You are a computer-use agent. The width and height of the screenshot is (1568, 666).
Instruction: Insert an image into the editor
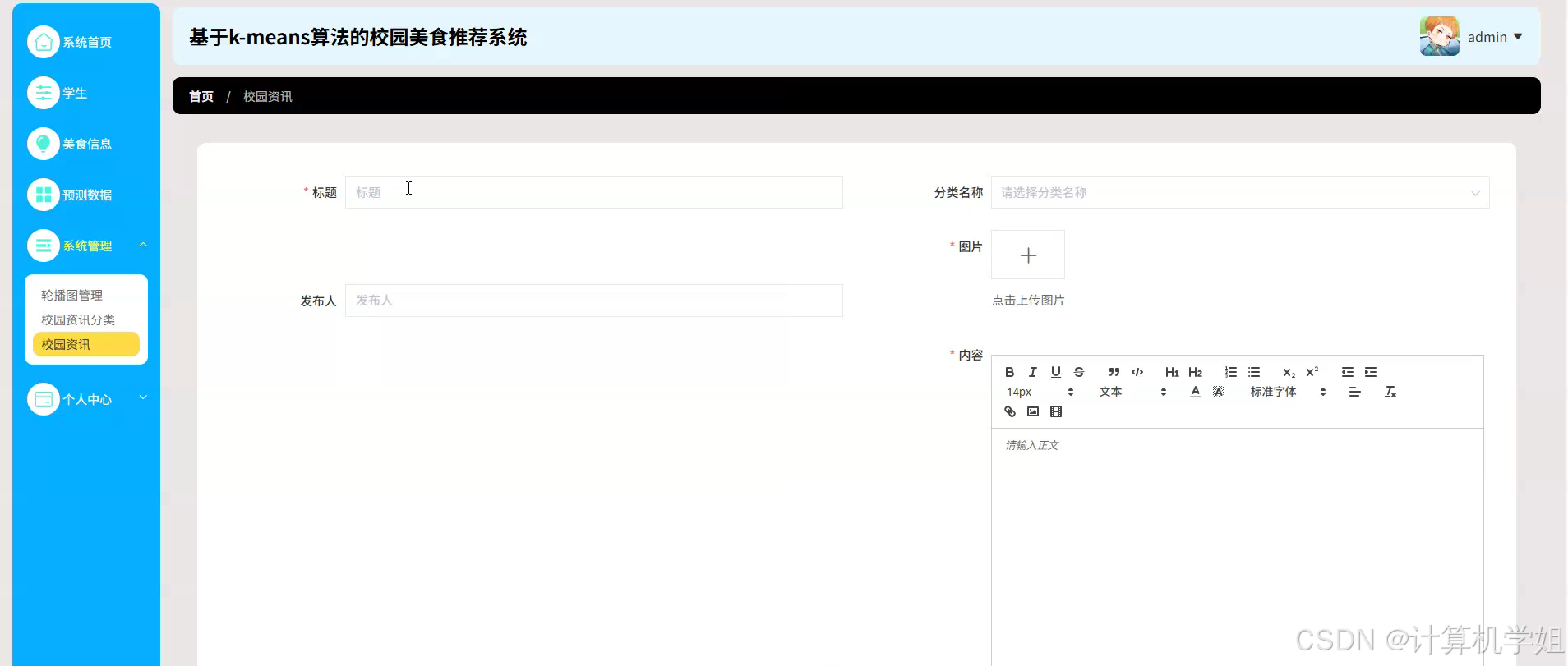pos(1033,411)
